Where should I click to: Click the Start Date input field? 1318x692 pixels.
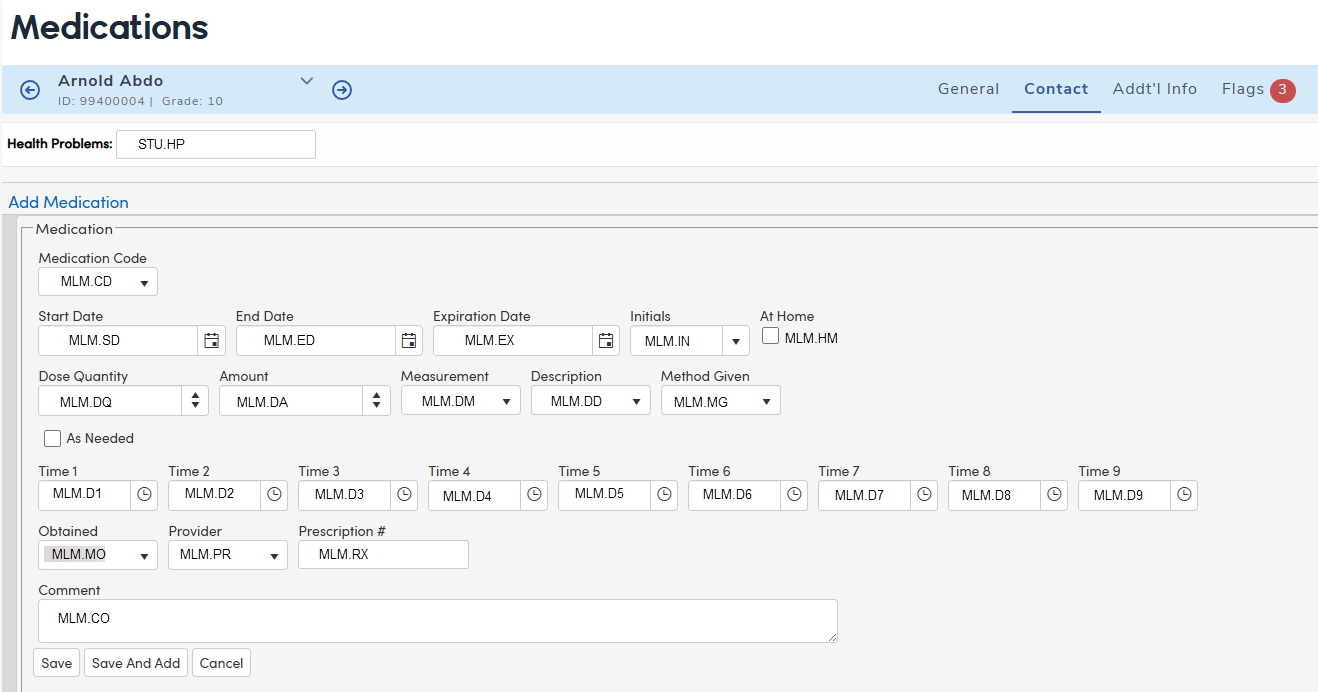(x=118, y=341)
